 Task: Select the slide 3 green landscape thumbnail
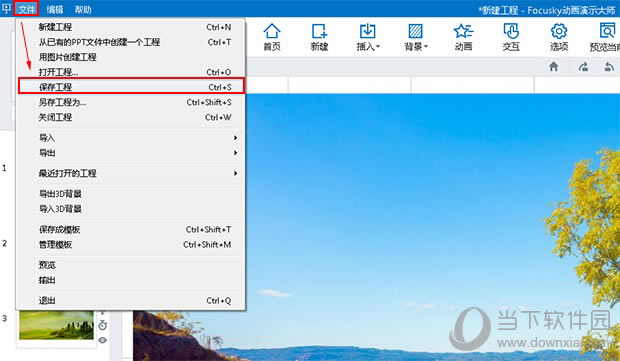click(56, 325)
